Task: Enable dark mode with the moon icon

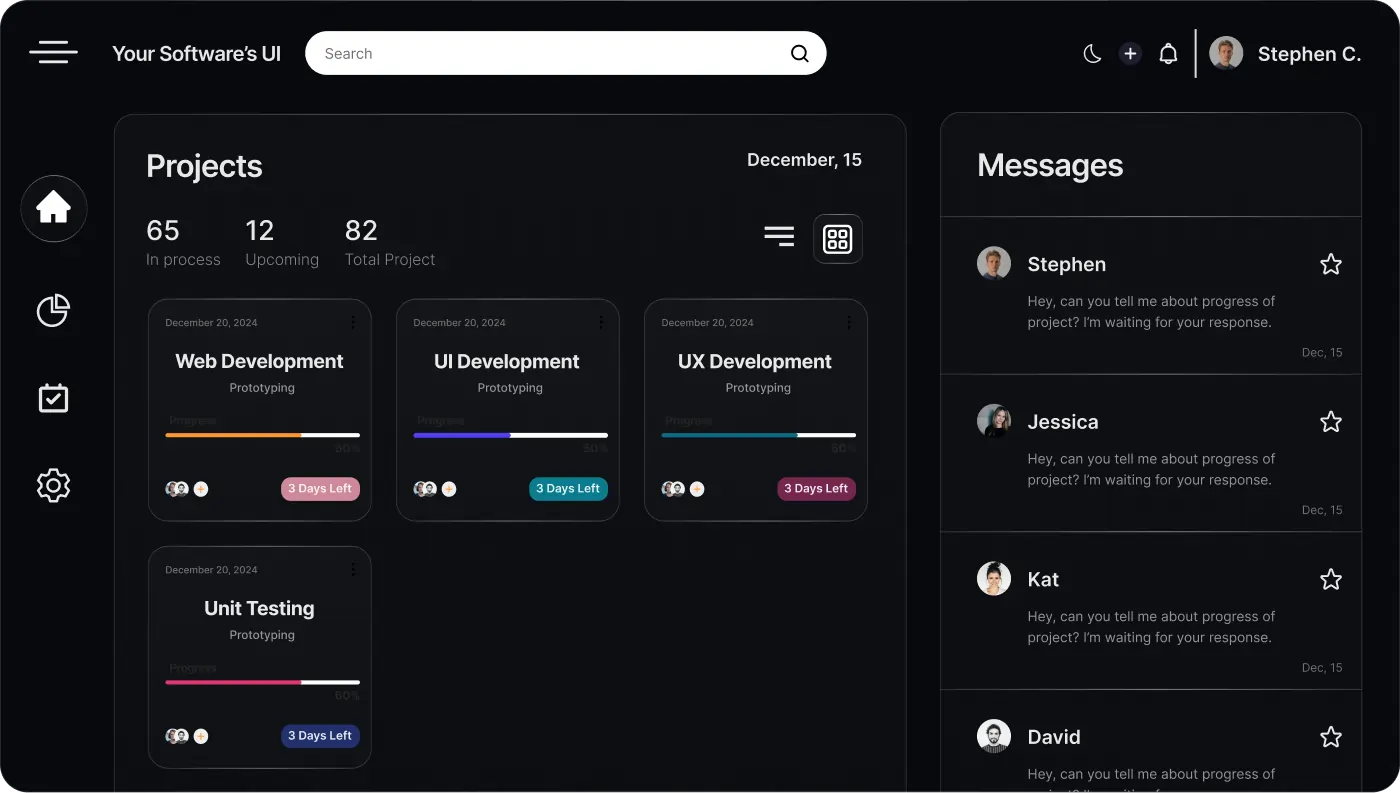Action: [1092, 53]
